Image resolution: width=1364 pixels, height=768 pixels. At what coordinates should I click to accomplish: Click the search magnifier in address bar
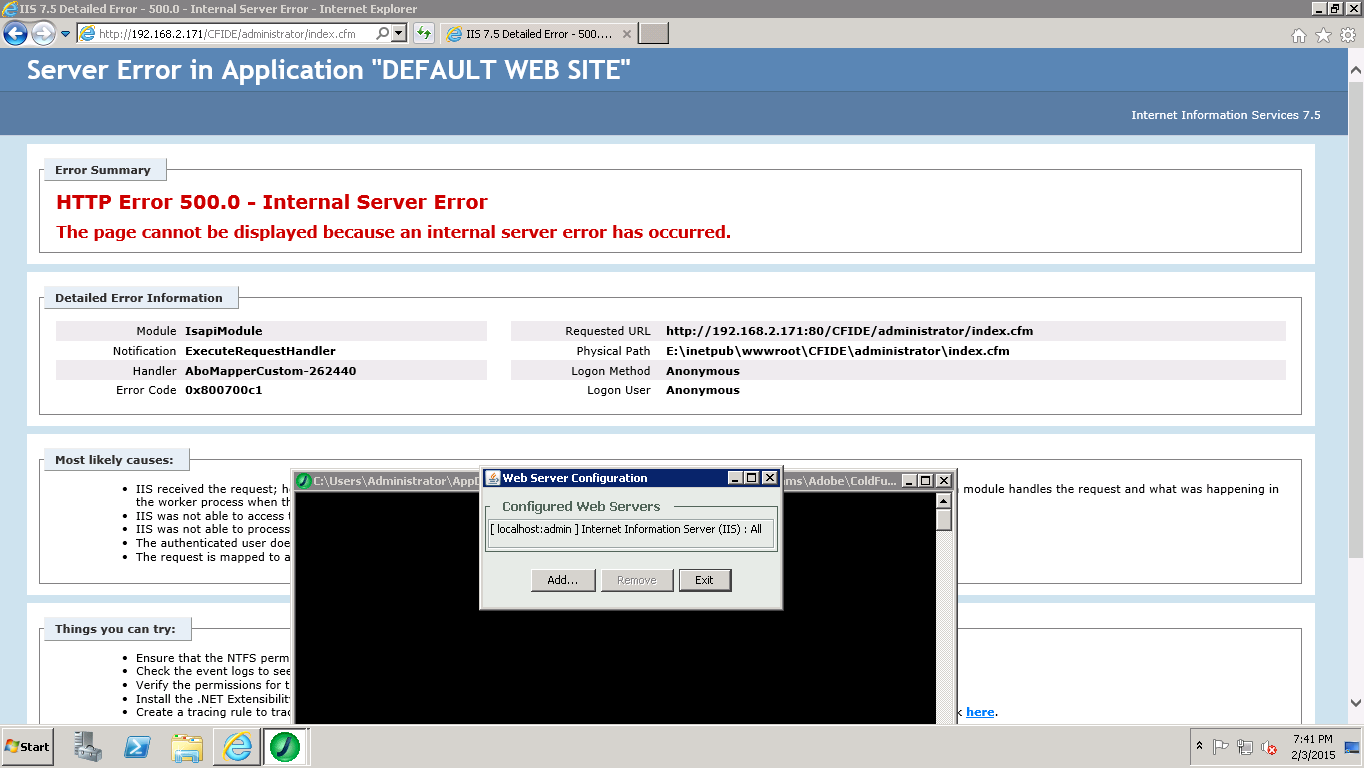pyautogui.click(x=383, y=34)
